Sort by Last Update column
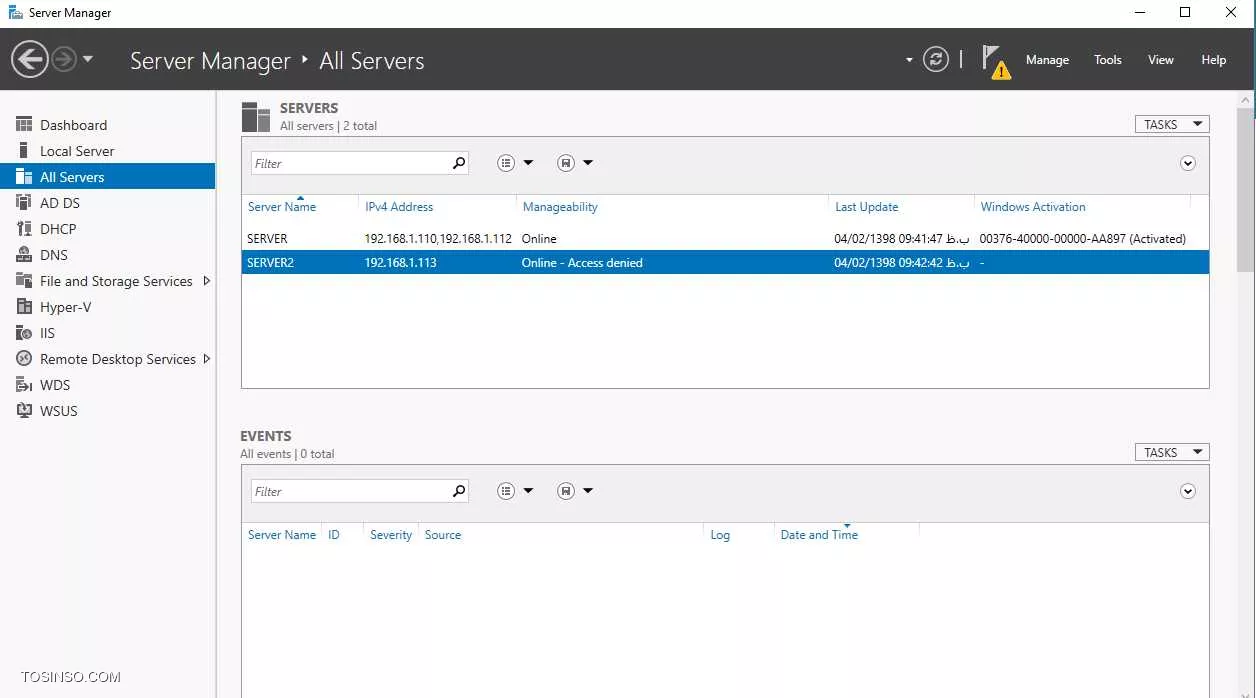This screenshot has width=1256, height=698. (x=867, y=207)
